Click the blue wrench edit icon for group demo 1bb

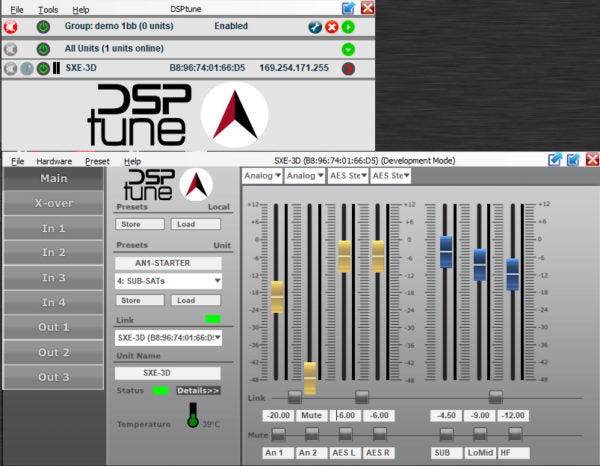click(315, 26)
